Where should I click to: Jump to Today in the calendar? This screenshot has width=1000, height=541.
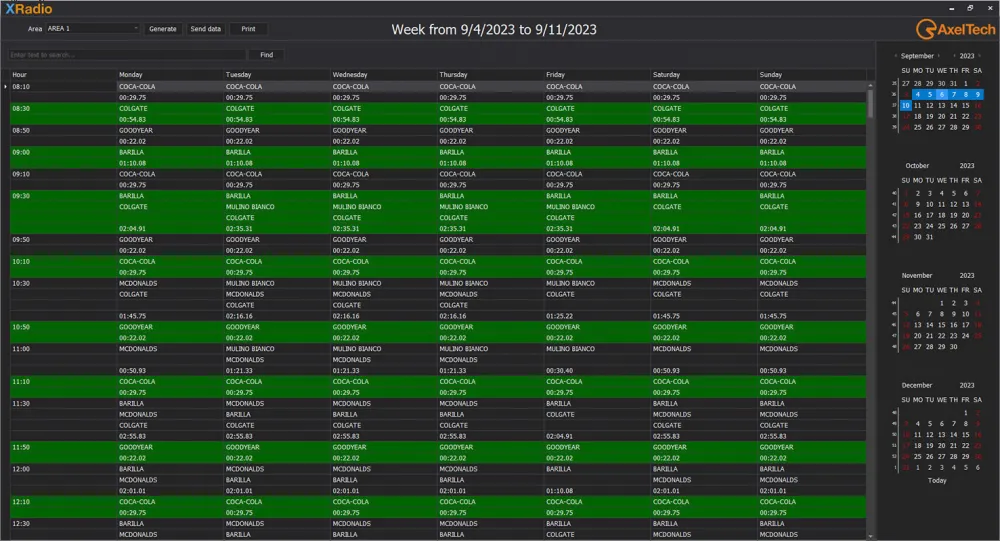936,480
